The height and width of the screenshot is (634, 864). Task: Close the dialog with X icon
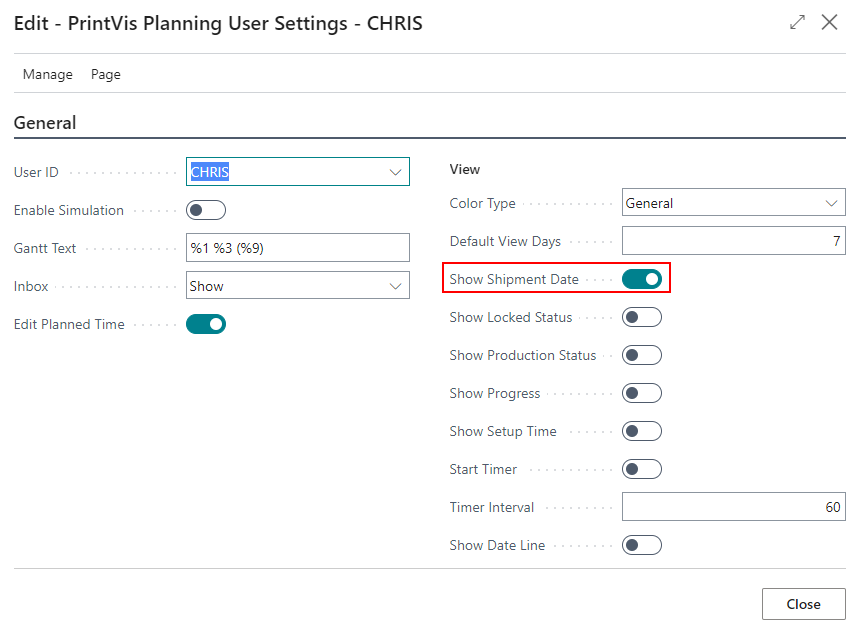[x=829, y=23]
